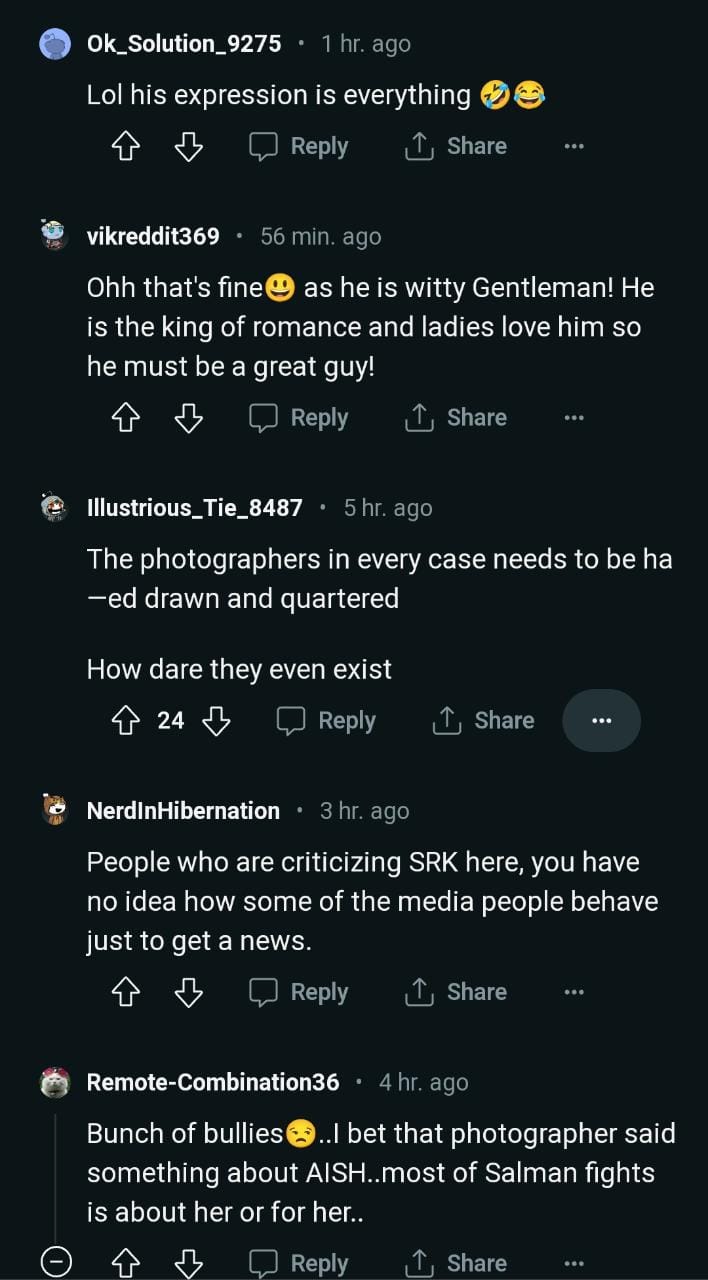This screenshot has height=1280, width=708.
Task: Upvote vikreddit369's comment
Action: [x=125, y=419]
